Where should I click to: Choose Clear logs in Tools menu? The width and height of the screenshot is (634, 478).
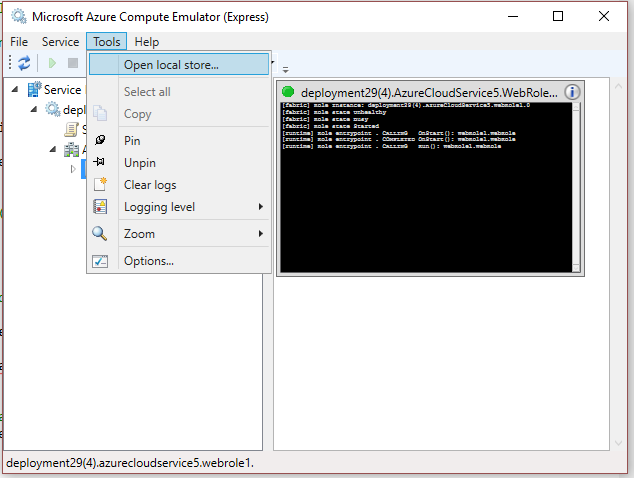(x=179, y=185)
